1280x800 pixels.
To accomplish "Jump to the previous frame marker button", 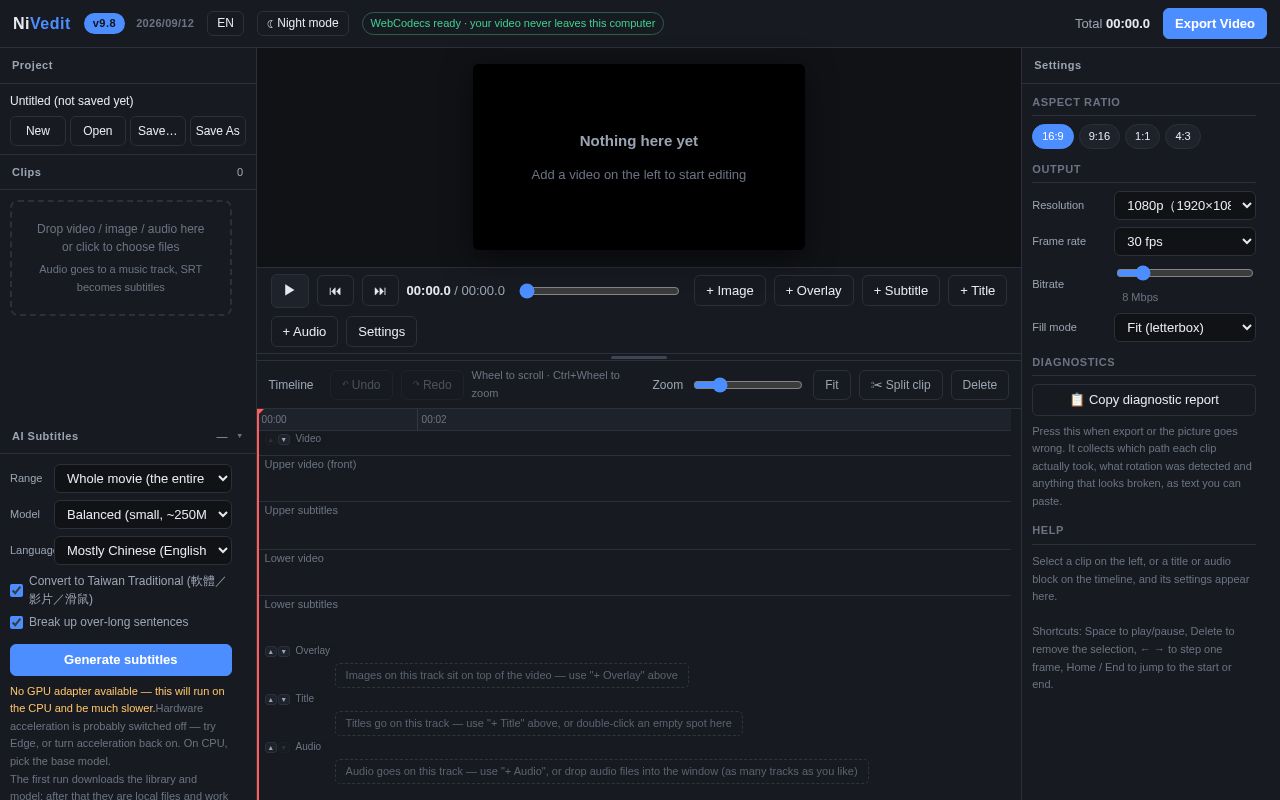I will click(335, 291).
